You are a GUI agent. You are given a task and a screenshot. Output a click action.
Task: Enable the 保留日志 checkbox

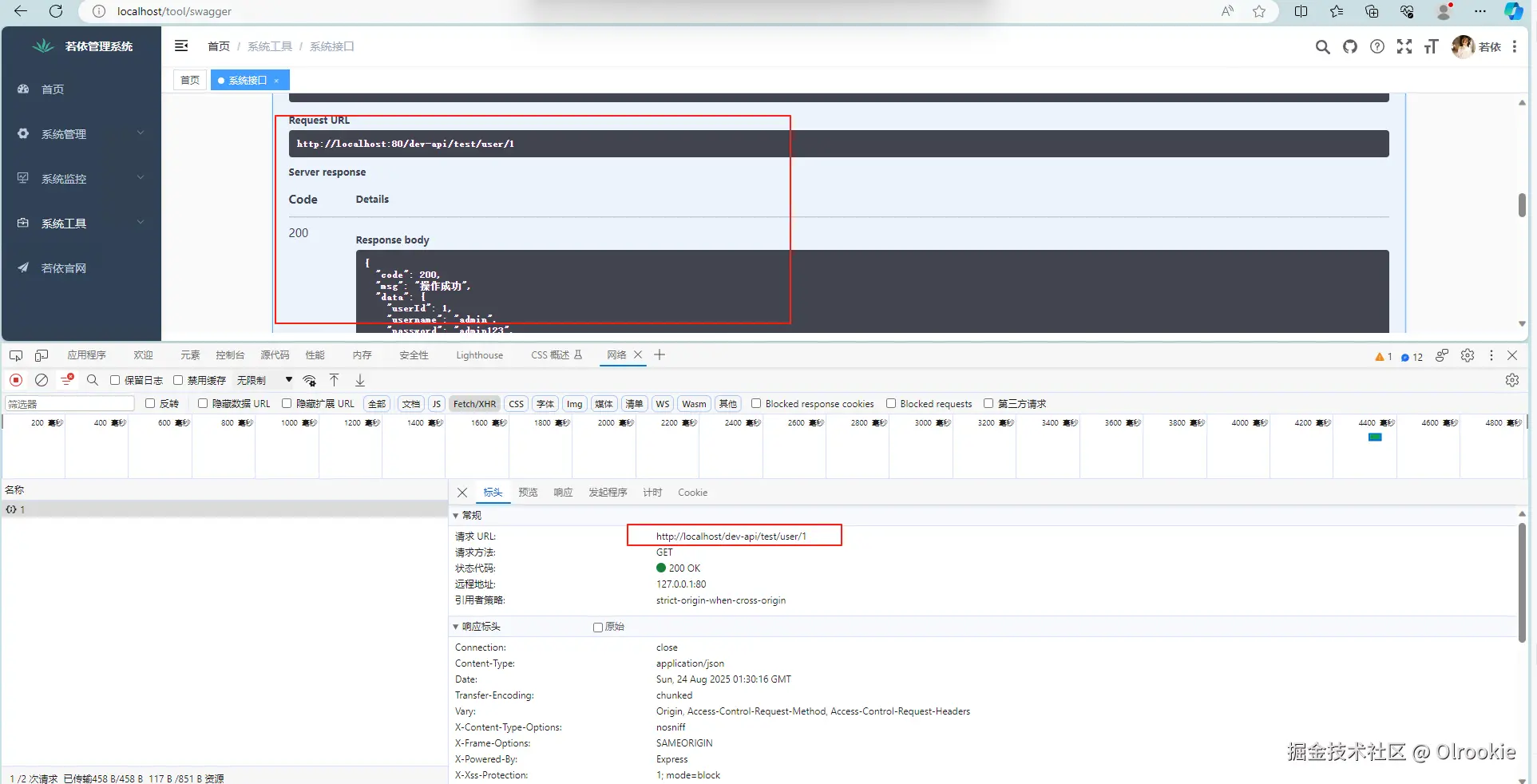(115, 380)
